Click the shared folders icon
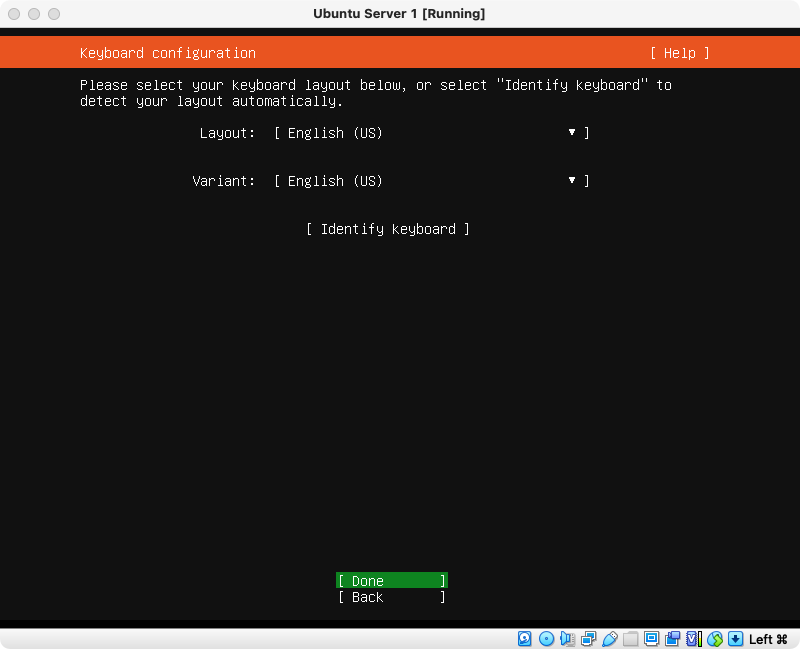 tap(630, 638)
